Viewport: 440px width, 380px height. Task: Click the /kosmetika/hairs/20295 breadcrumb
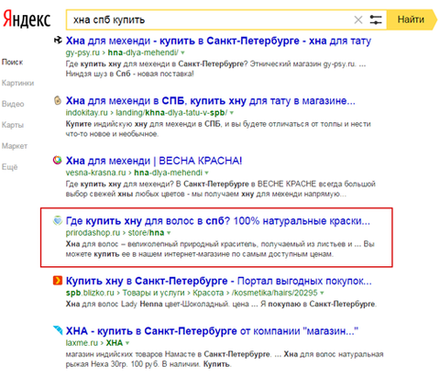[275, 293]
